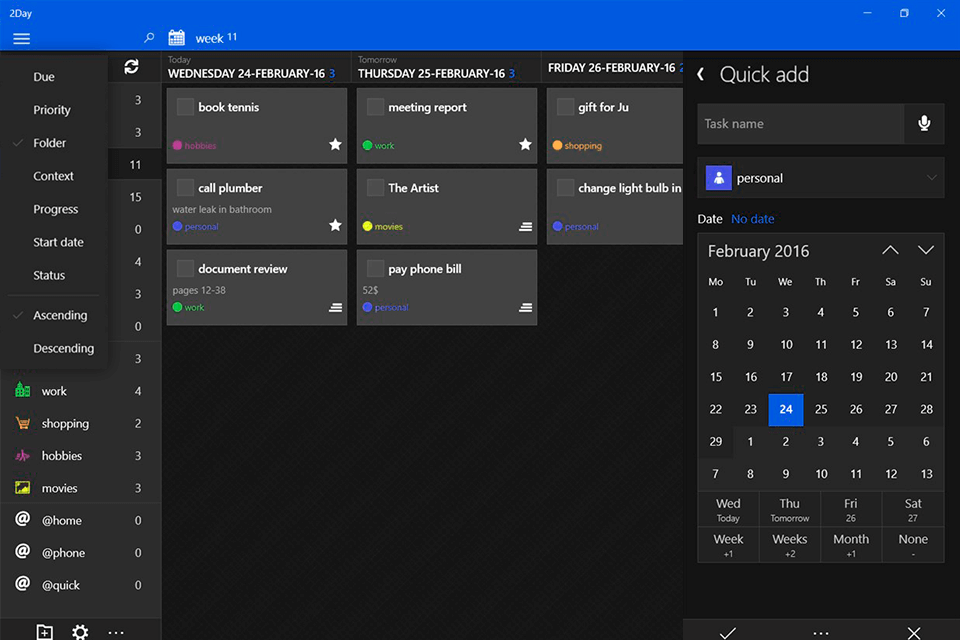The width and height of the screenshot is (960, 640).
Task: Check off the call plumber task
Action: pyautogui.click(x=185, y=187)
